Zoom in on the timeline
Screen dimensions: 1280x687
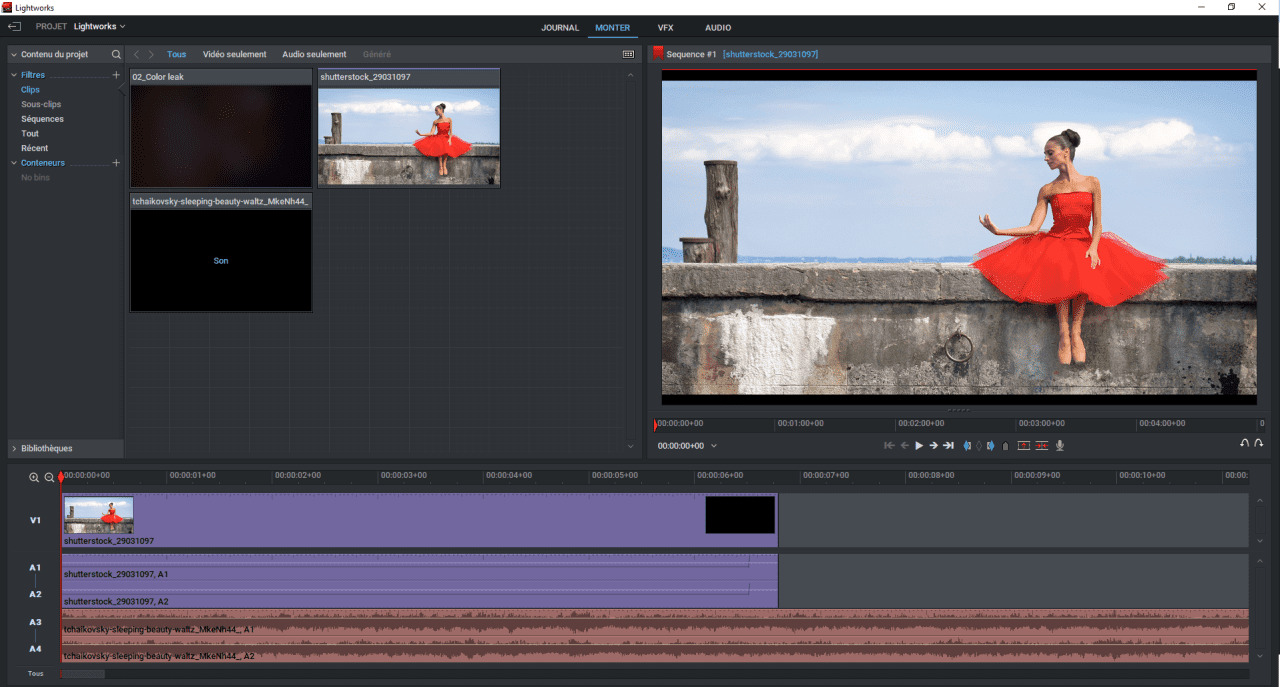pos(34,478)
